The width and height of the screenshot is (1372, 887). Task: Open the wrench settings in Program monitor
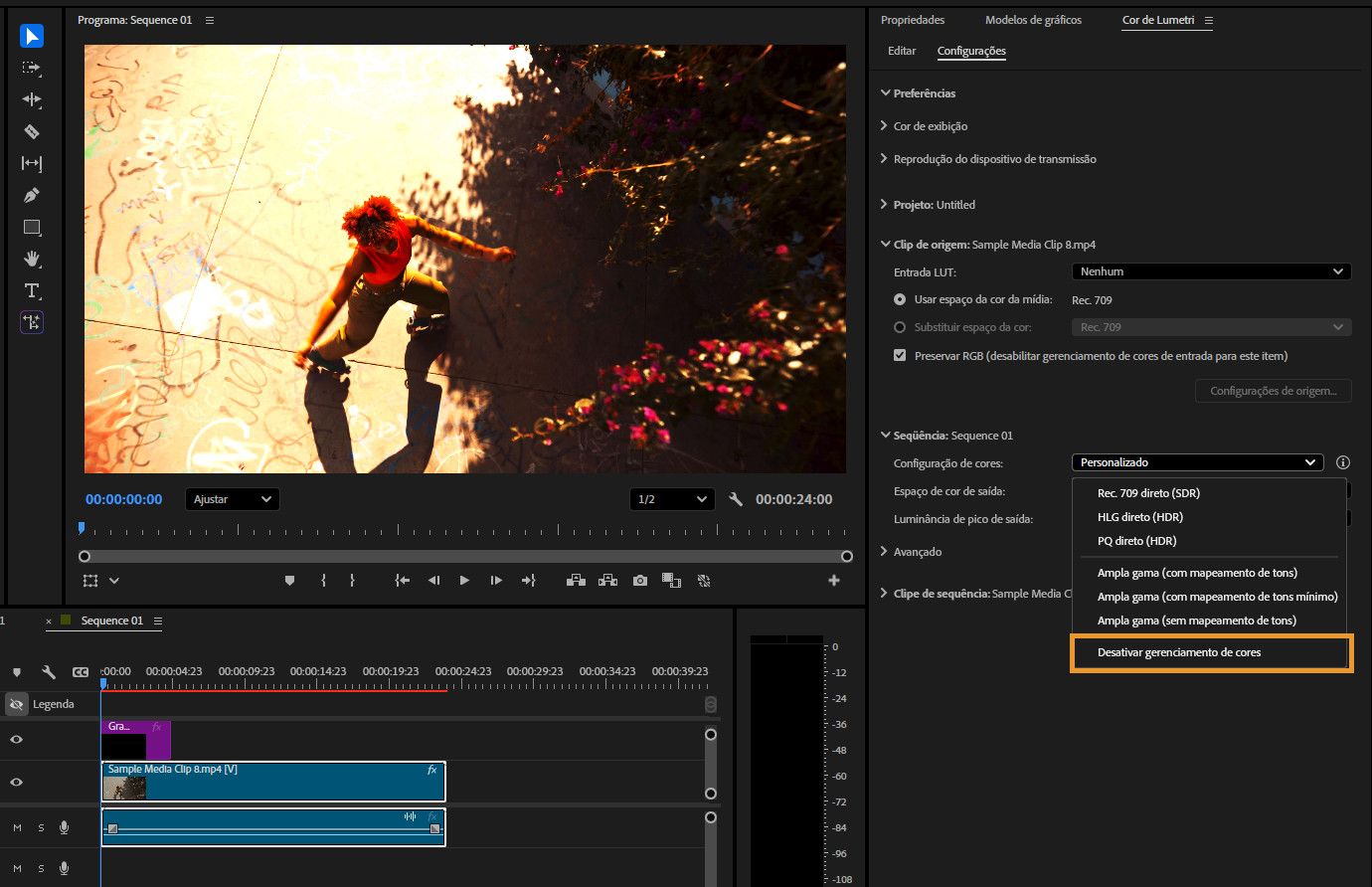[x=736, y=499]
